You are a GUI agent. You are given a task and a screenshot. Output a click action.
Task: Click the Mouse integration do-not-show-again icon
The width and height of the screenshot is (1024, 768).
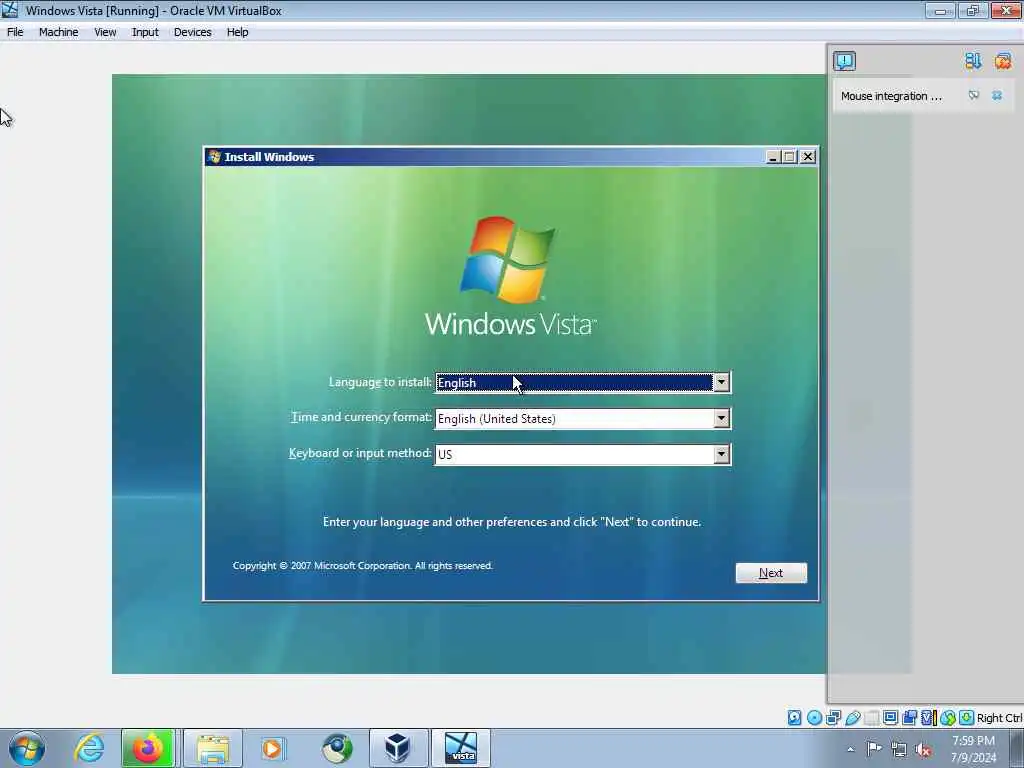coord(974,96)
